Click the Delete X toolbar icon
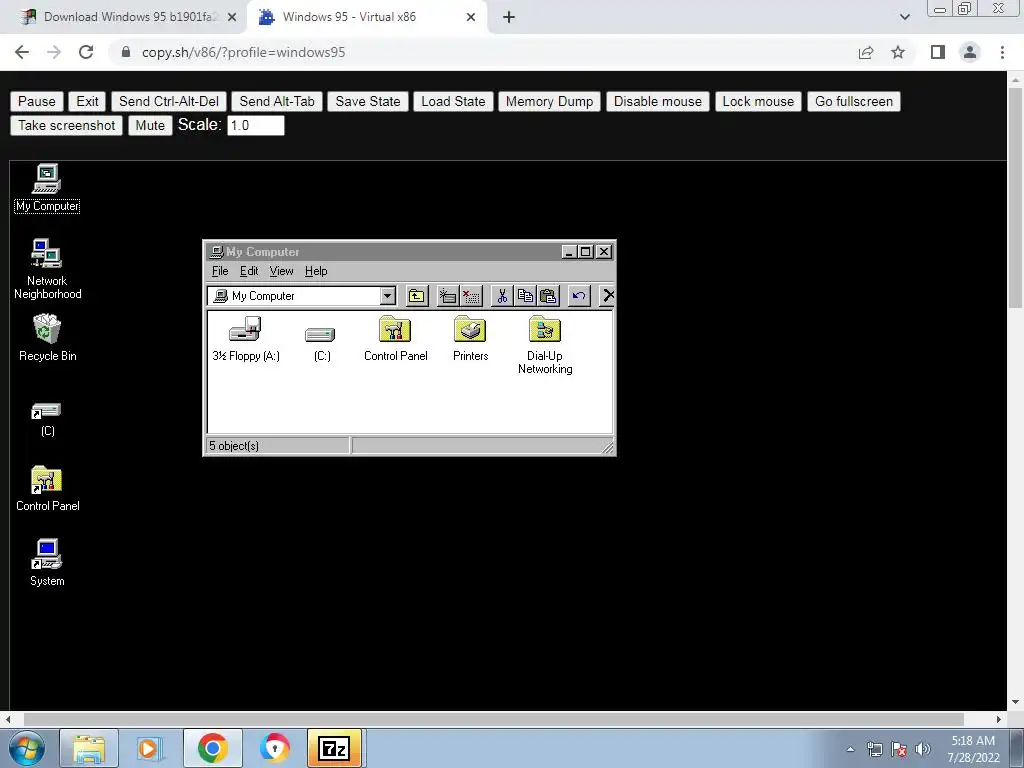The height and width of the screenshot is (768, 1024). (607, 296)
